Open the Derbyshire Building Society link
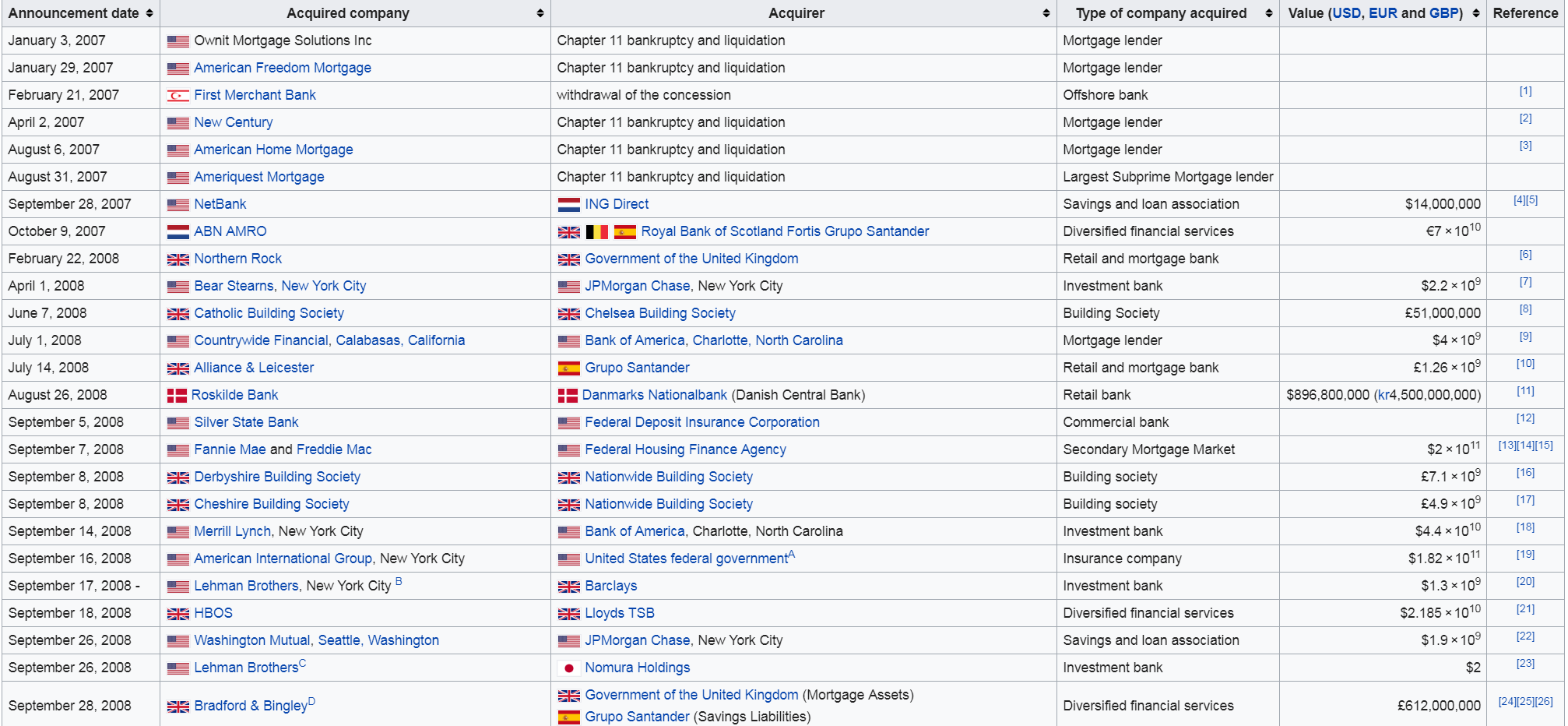 pos(278,477)
